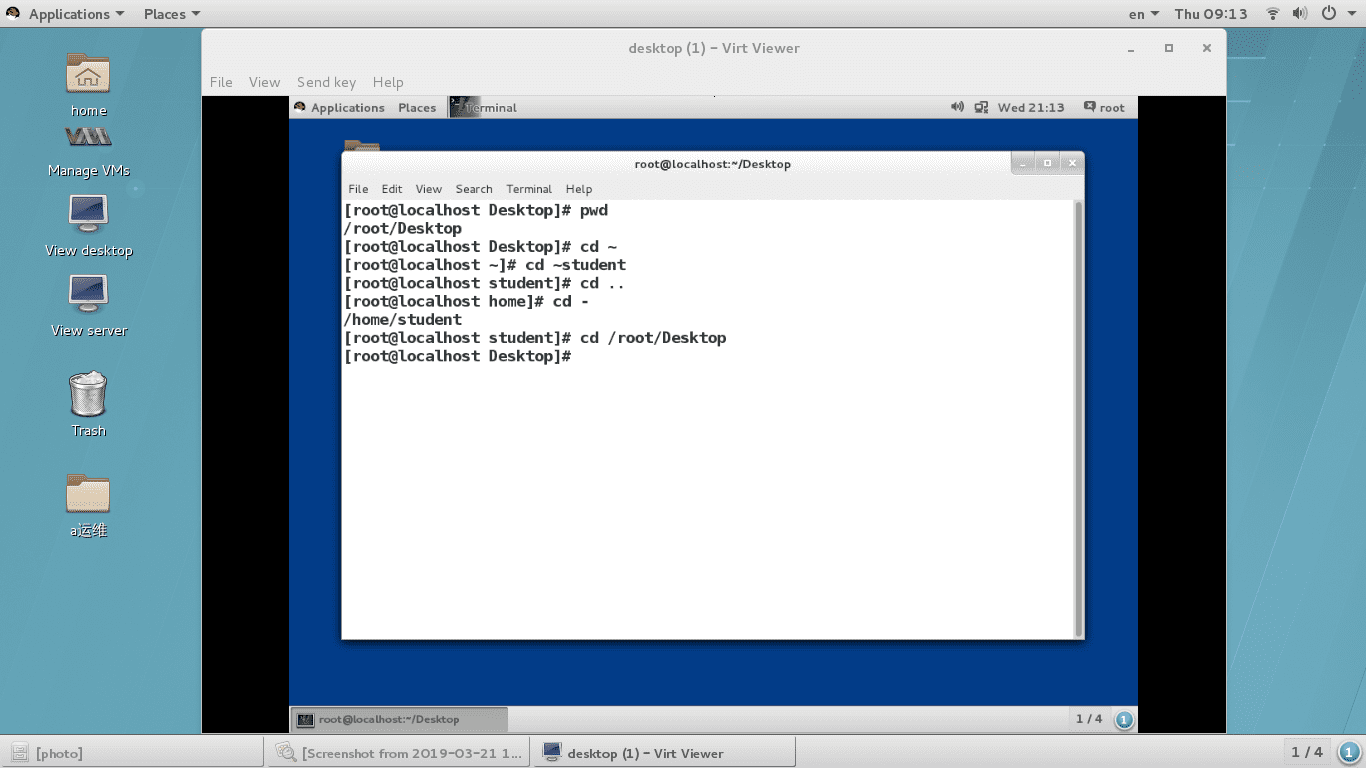Click the 'cd ~student' command line
The height and width of the screenshot is (768, 1366).
pyautogui.click(x=485, y=265)
